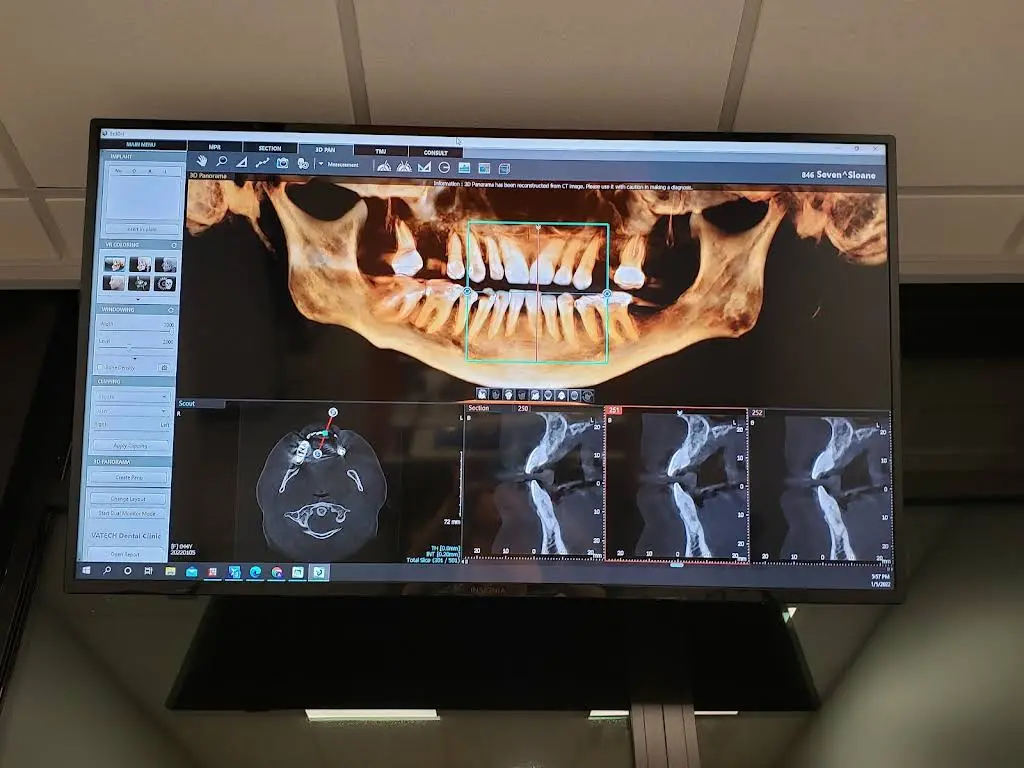Viewport: 1024px width, 768px height.
Task: Select the first view orientation icon below panorama
Action: [482, 394]
